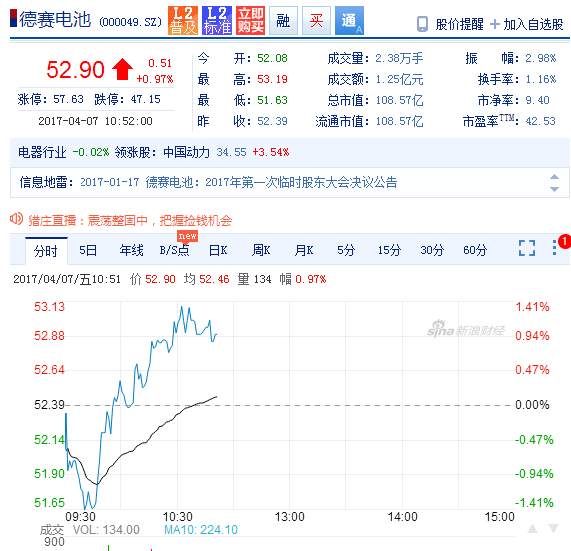Open 股价提醒 phone alert icon

pos(422,24)
